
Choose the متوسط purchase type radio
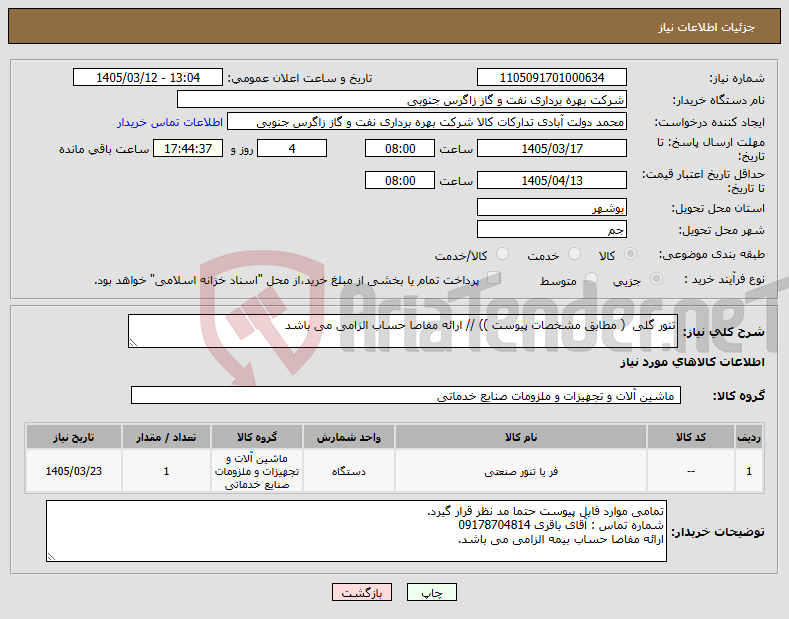click(591, 279)
